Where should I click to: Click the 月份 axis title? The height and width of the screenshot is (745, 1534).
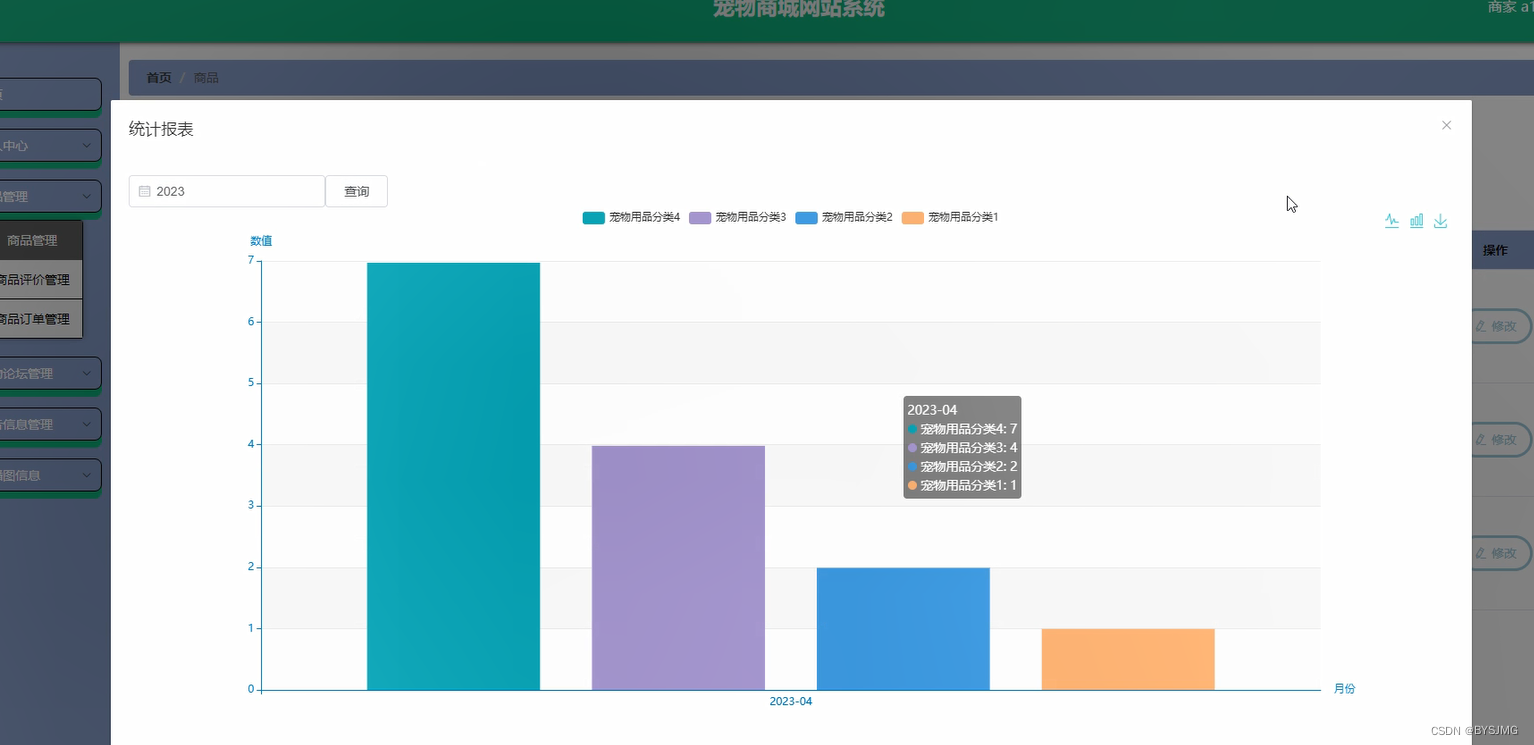pos(1345,689)
